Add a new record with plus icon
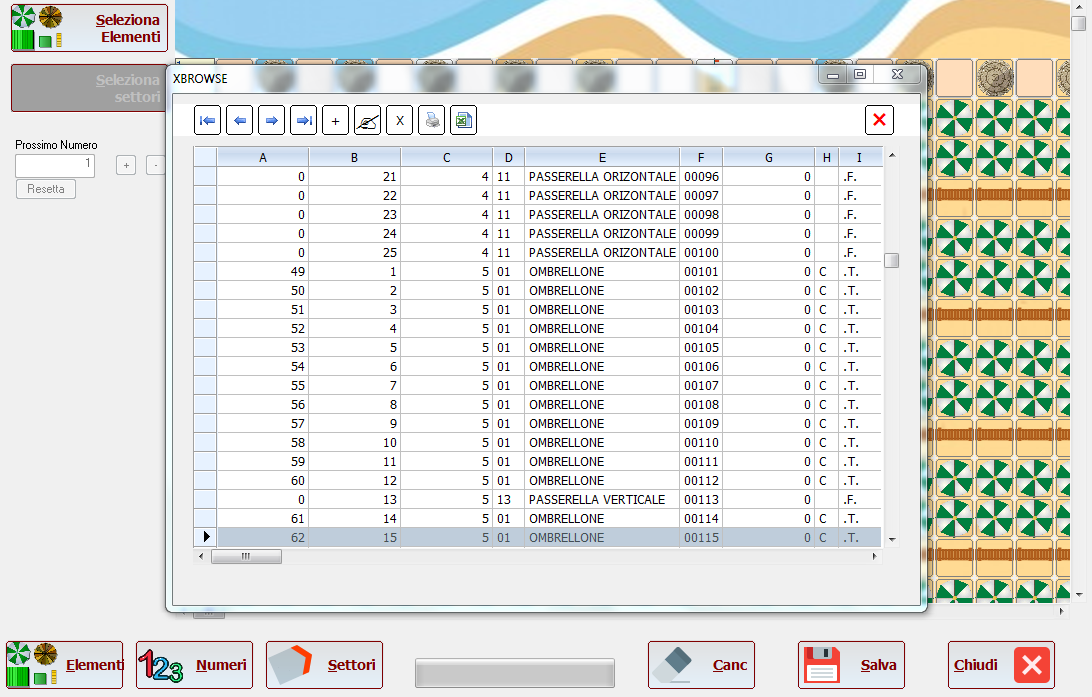Image resolution: width=1092 pixels, height=697 pixels. point(336,120)
